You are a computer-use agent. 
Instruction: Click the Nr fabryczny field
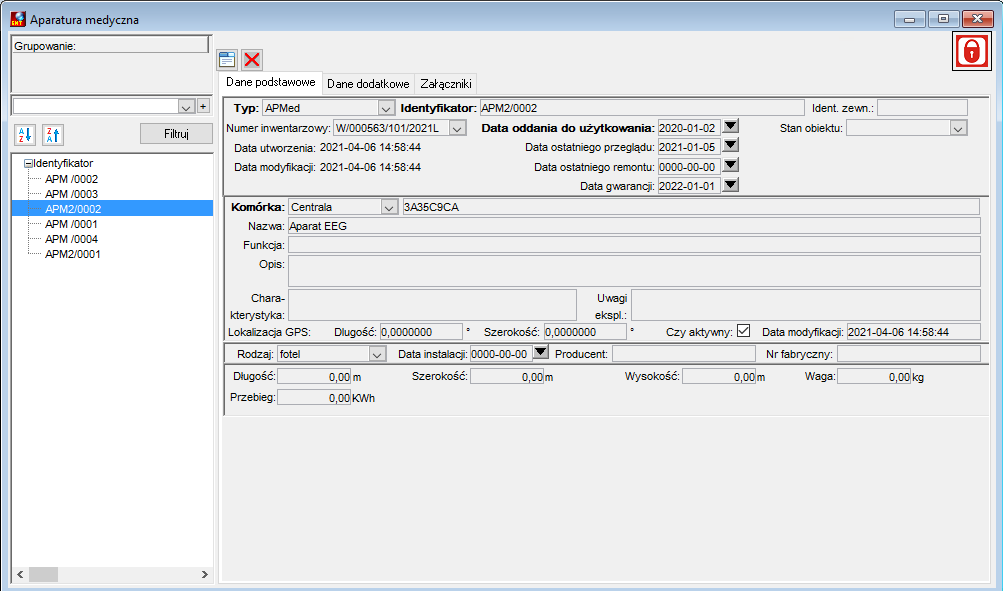(x=909, y=354)
